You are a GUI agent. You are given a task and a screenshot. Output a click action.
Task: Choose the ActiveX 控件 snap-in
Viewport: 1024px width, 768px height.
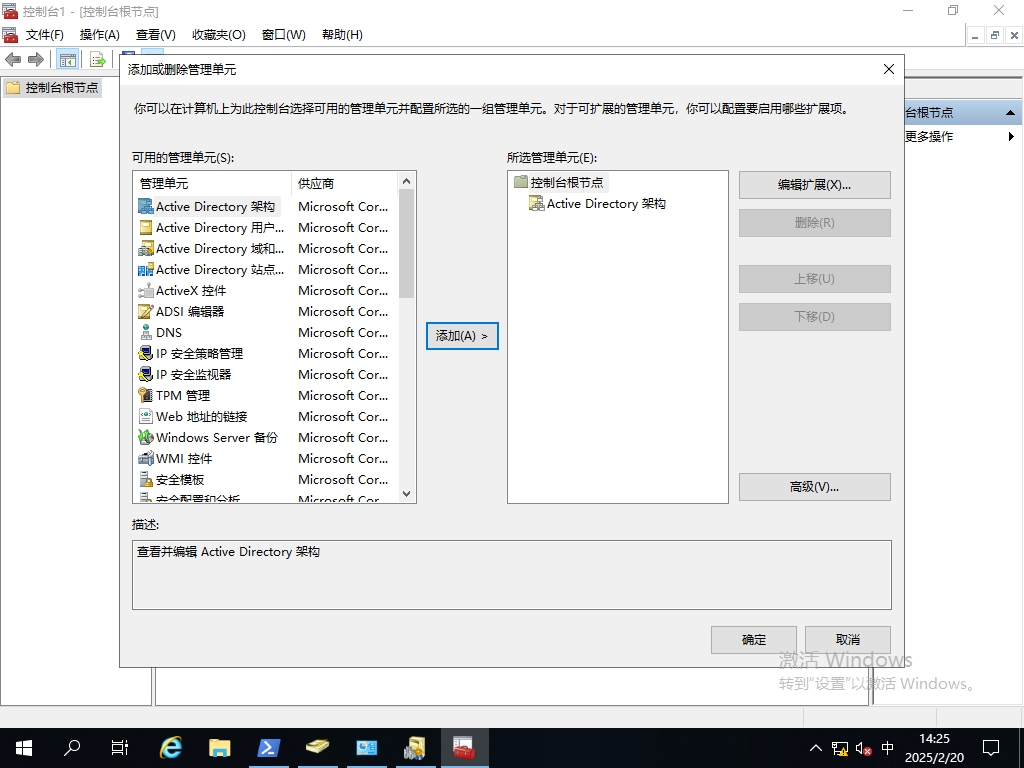pyautogui.click(x=191, y=291)
